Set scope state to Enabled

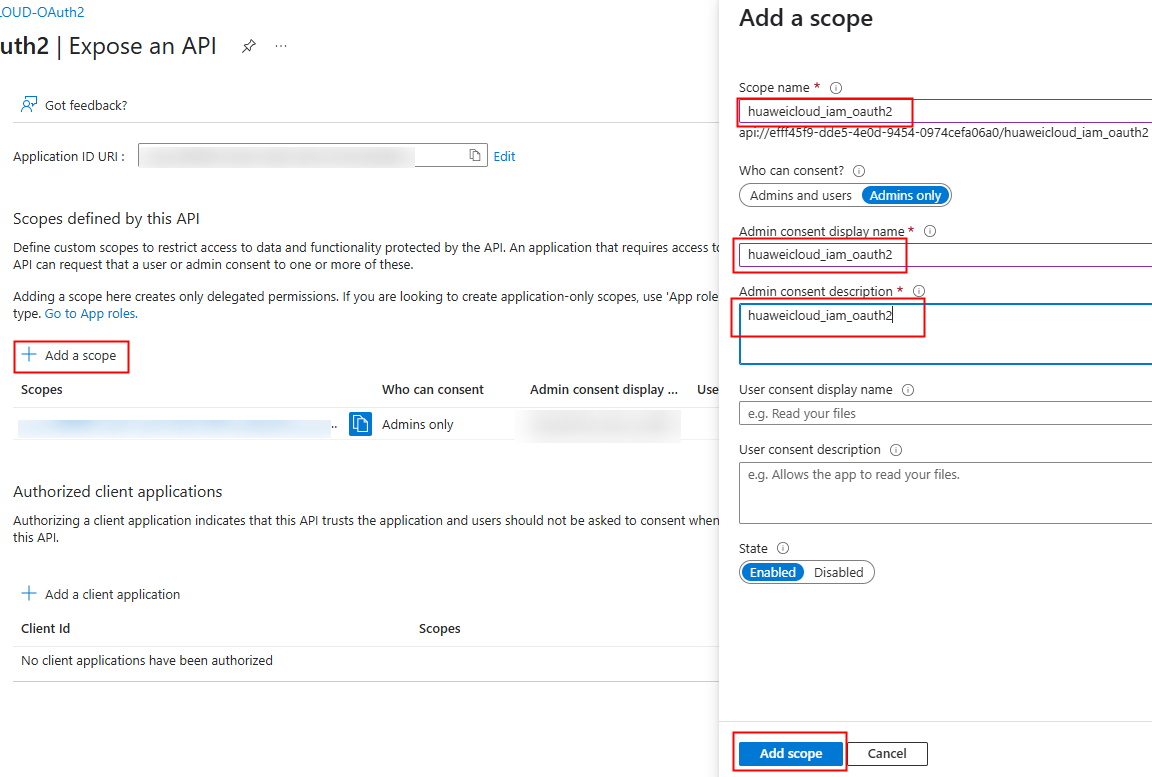772,572
